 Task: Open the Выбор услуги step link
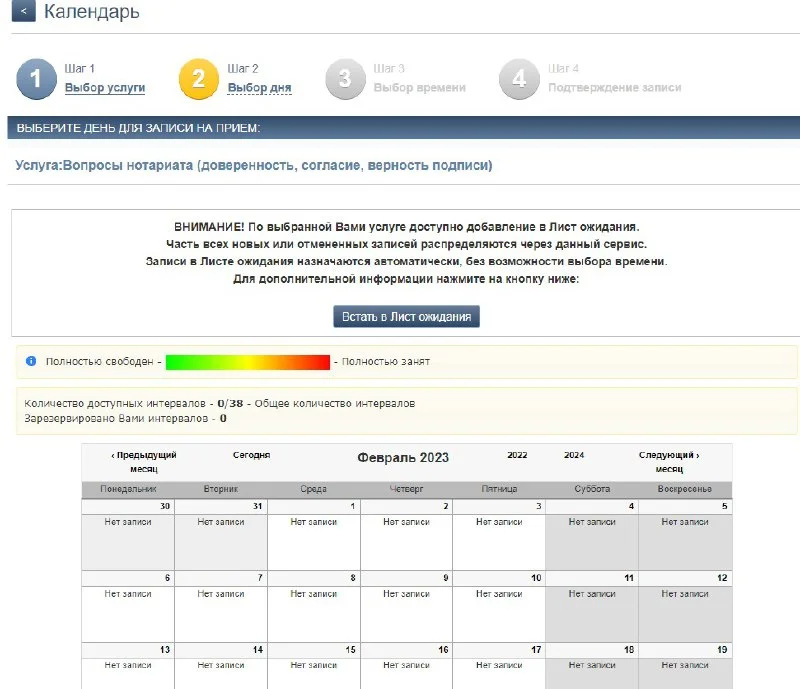[105, 88]
